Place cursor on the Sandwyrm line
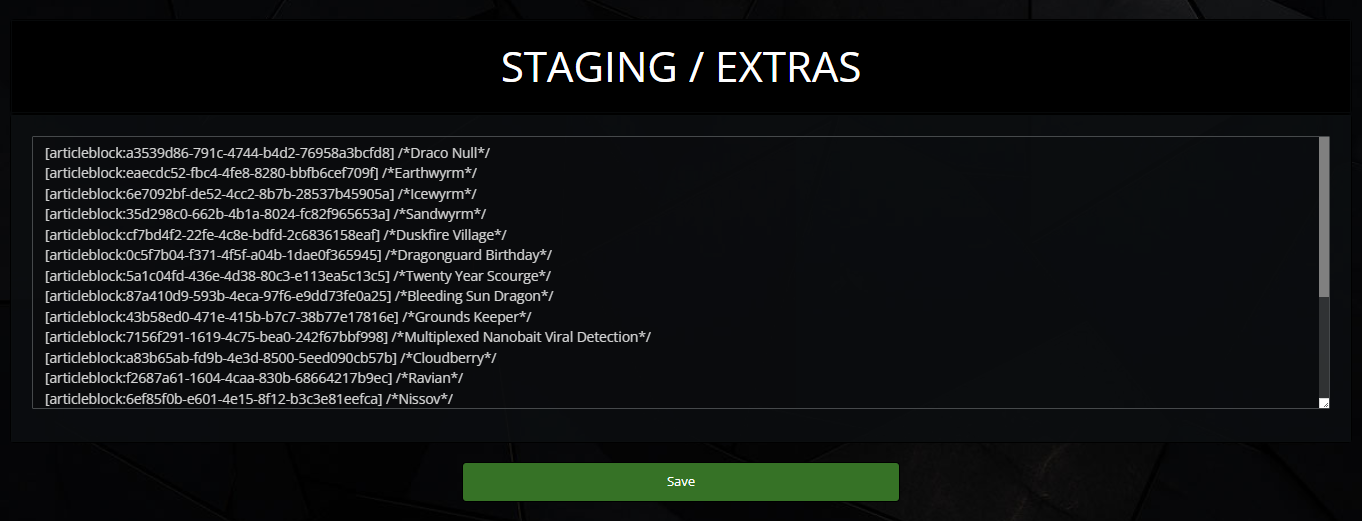The image size is (1362, 521). pyautogui.click(x=265, y=214)
